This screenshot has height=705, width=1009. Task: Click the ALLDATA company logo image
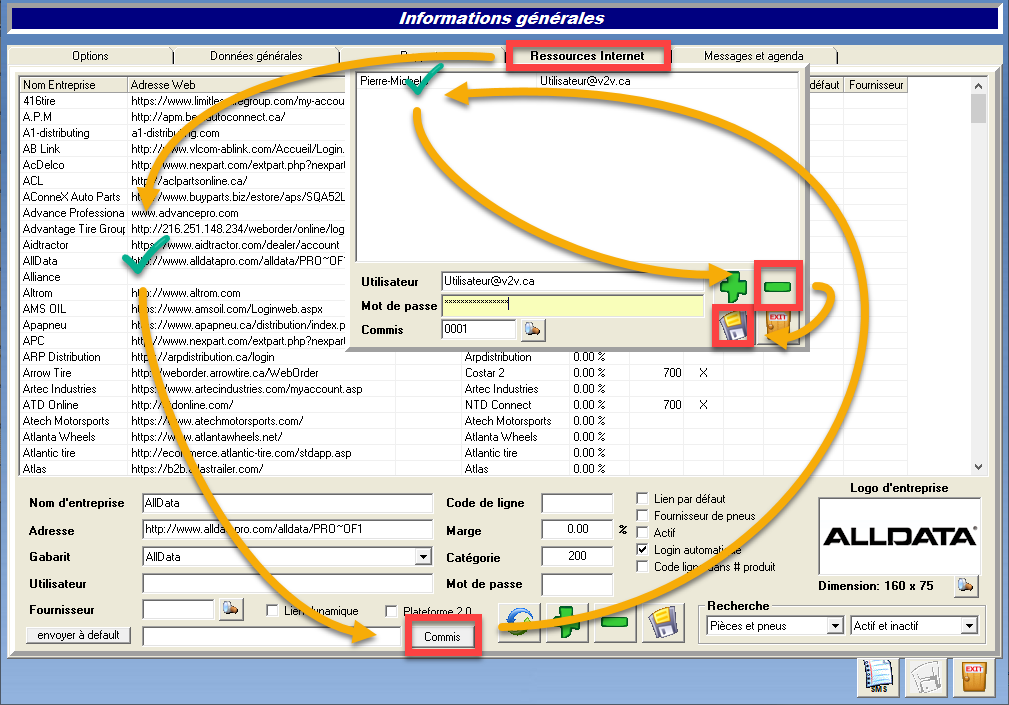tap(899, 536)
